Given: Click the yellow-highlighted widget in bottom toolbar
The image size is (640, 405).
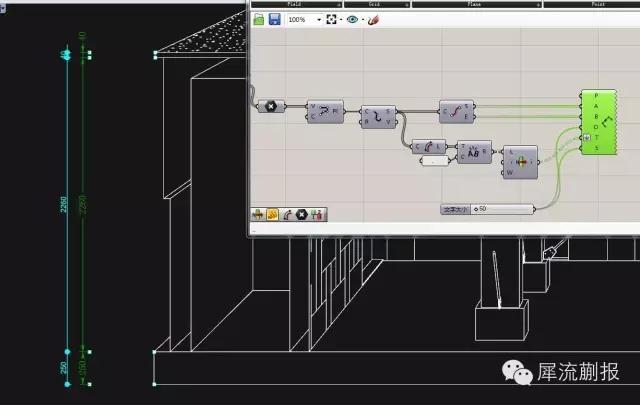Looking at the screenshot, I should pos(272,214).
